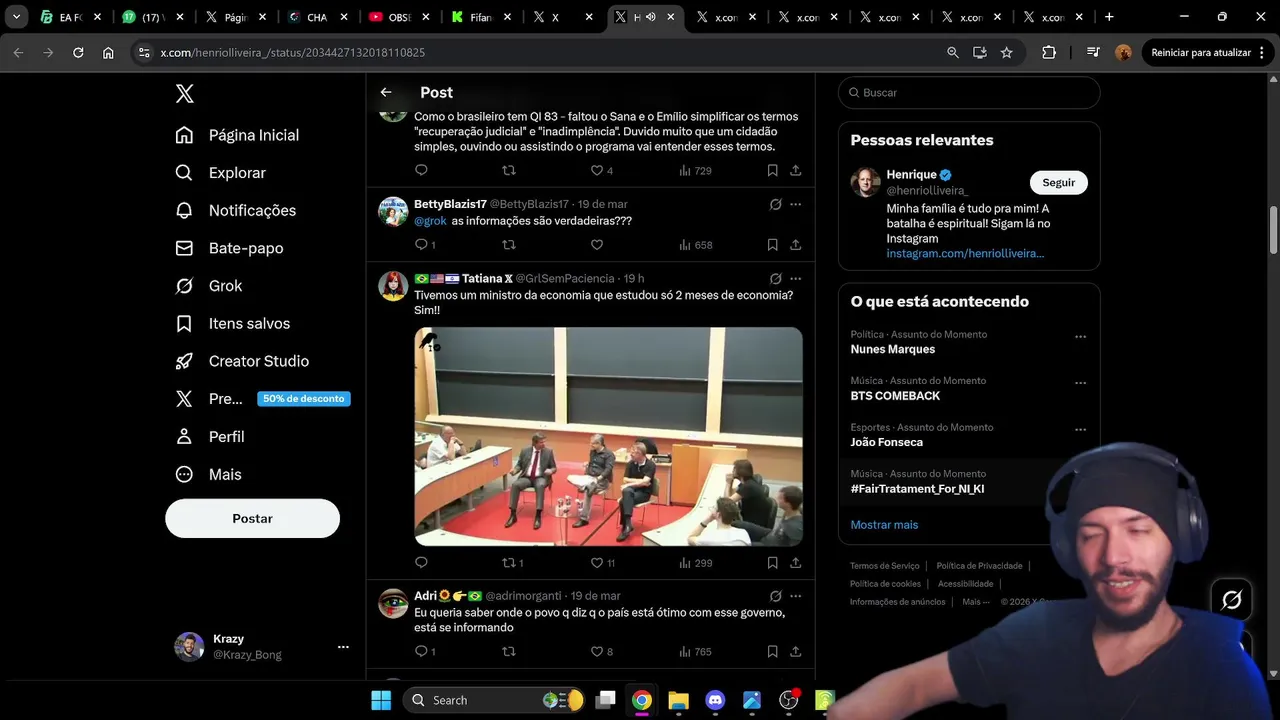The width and height of the screenshot is (1280, 720).
Task: Click the @grok mention link
Action: 430,221
